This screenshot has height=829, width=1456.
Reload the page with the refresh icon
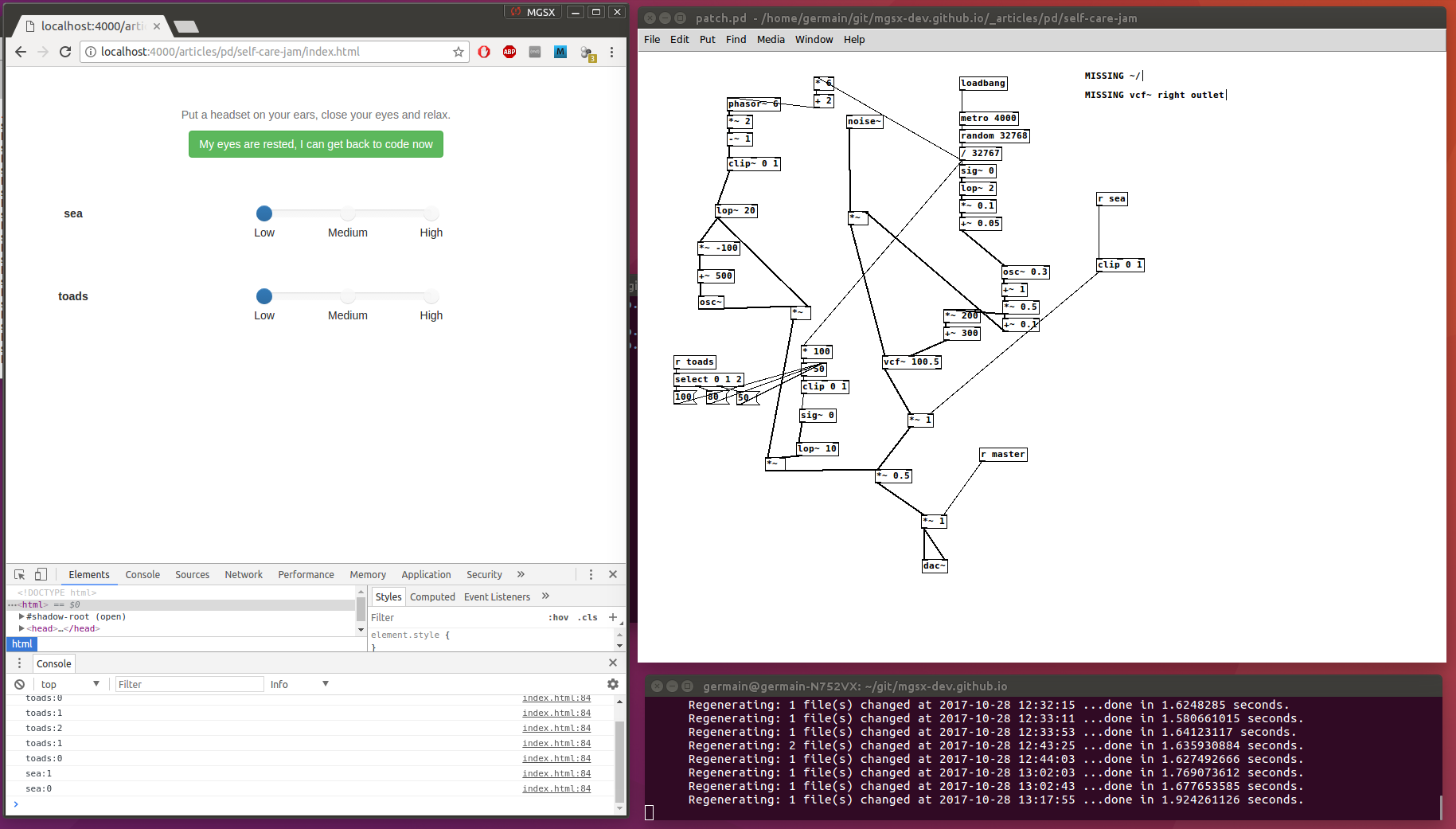coord(65,52)
